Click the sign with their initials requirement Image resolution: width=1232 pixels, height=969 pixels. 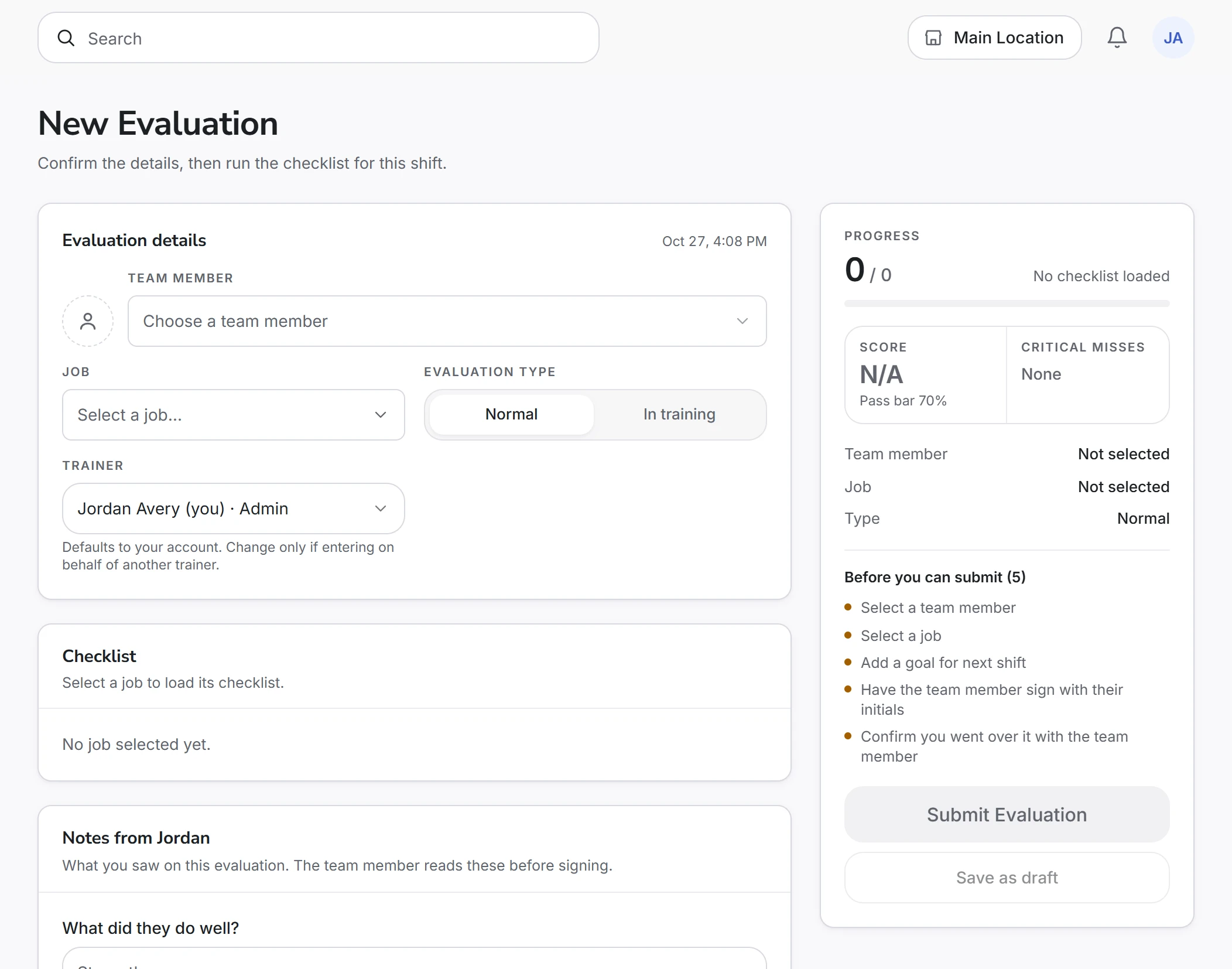pyautogui.click(x=991, y=700)
